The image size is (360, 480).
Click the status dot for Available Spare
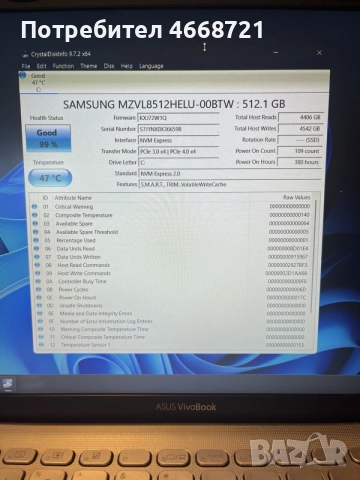35,223
